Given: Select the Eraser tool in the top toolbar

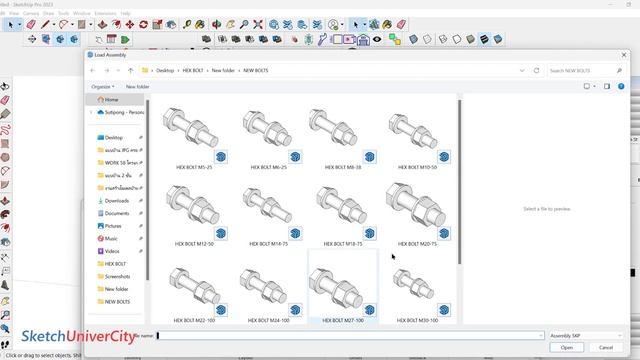Looking at the screenshot, I should click(31, 24).
